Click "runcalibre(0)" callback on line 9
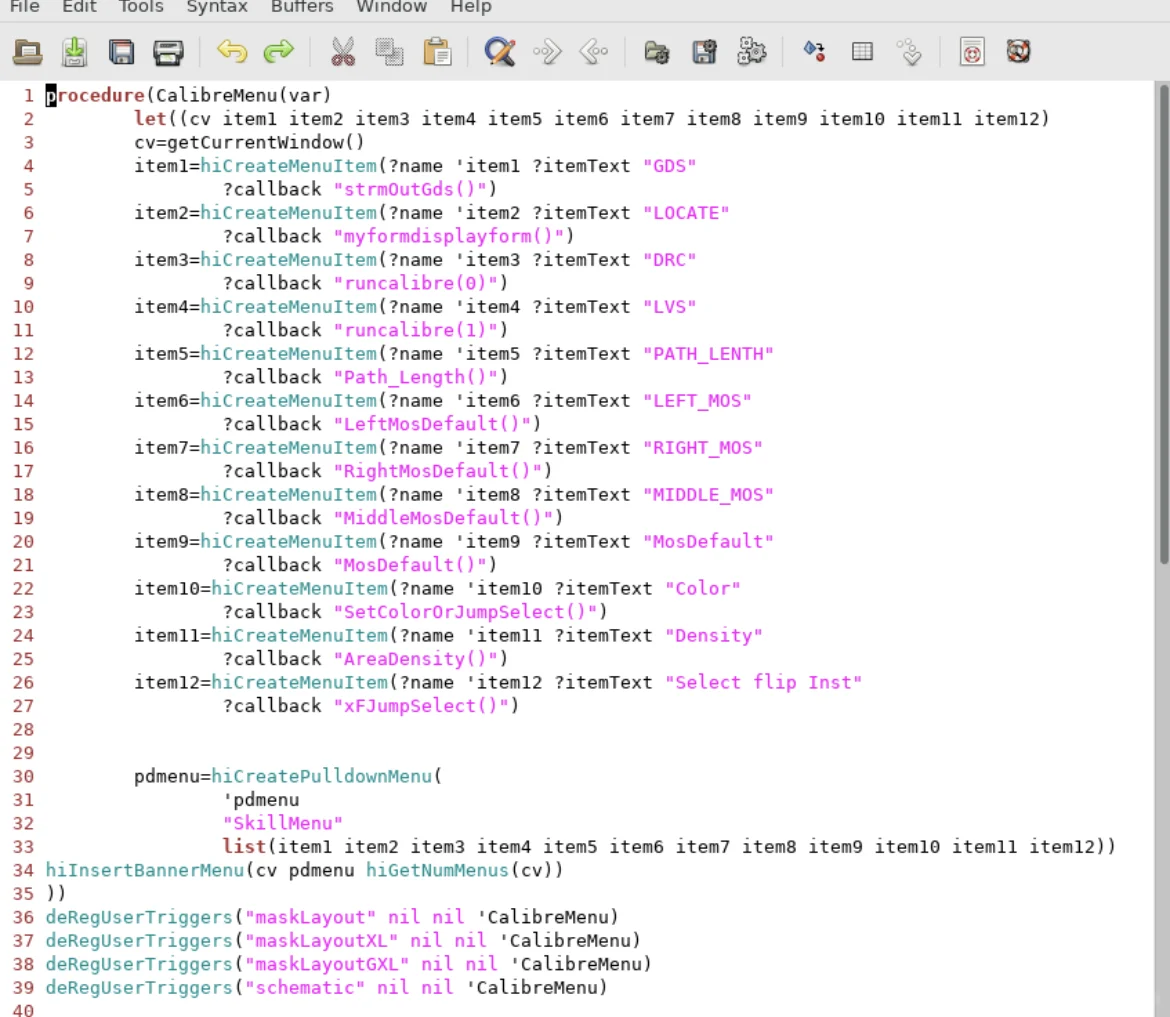This screenshot has width=1170, height=1017. pos(416,284)
